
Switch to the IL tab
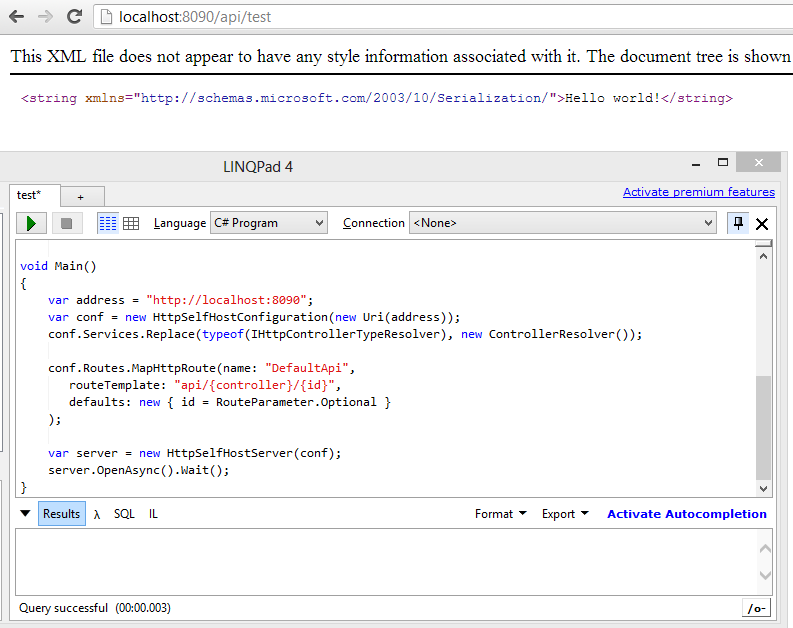[153, 514]
